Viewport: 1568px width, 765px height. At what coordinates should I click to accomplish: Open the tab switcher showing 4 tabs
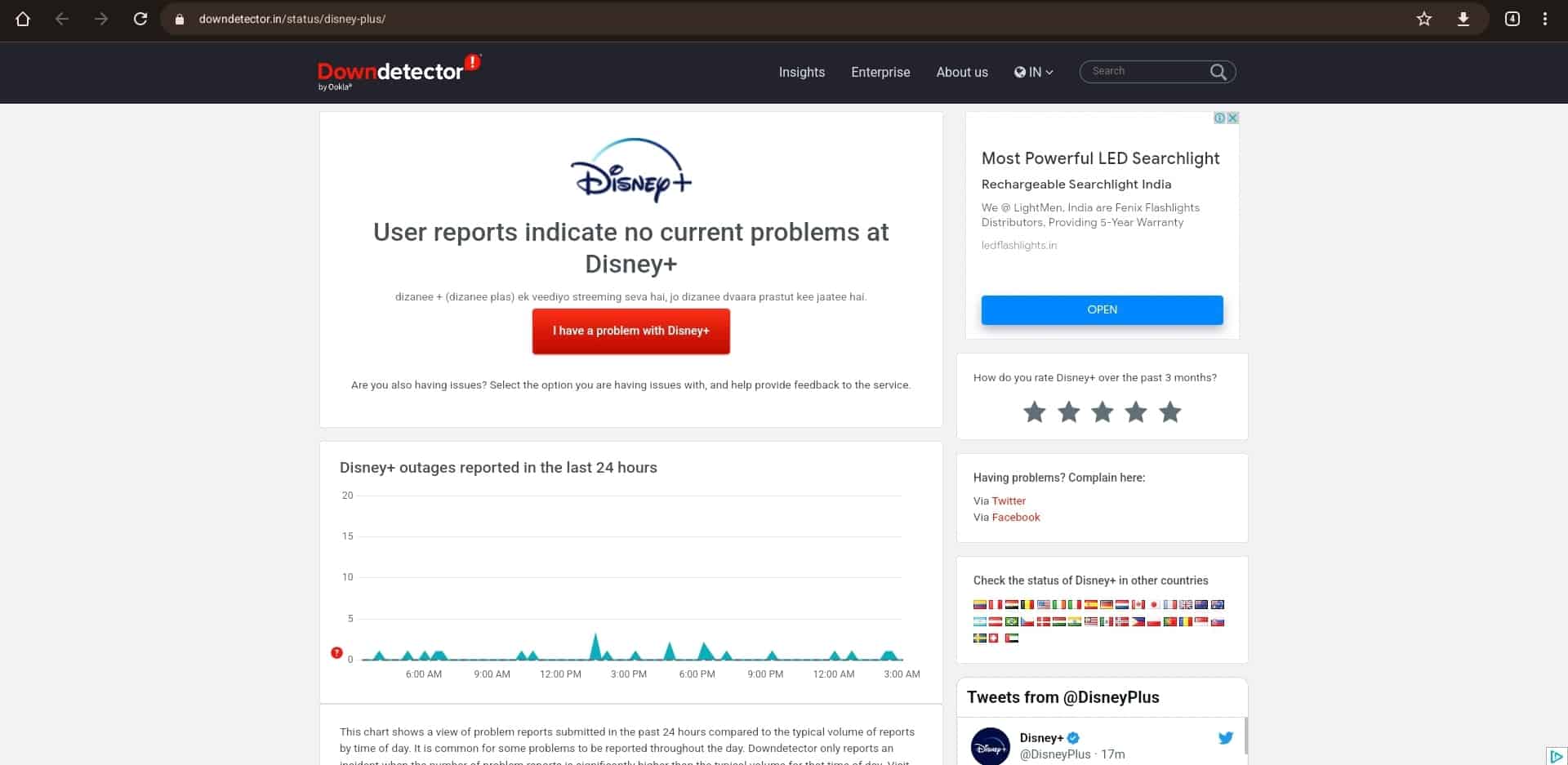[1512, 19]
